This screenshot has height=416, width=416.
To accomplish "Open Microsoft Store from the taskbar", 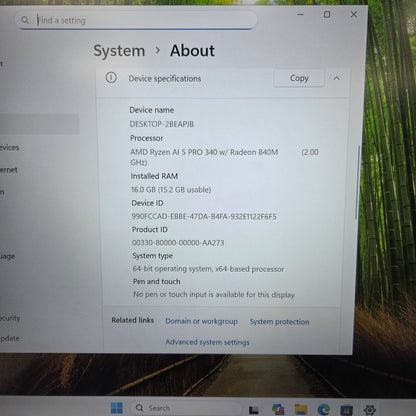I will tap(346, 410).
